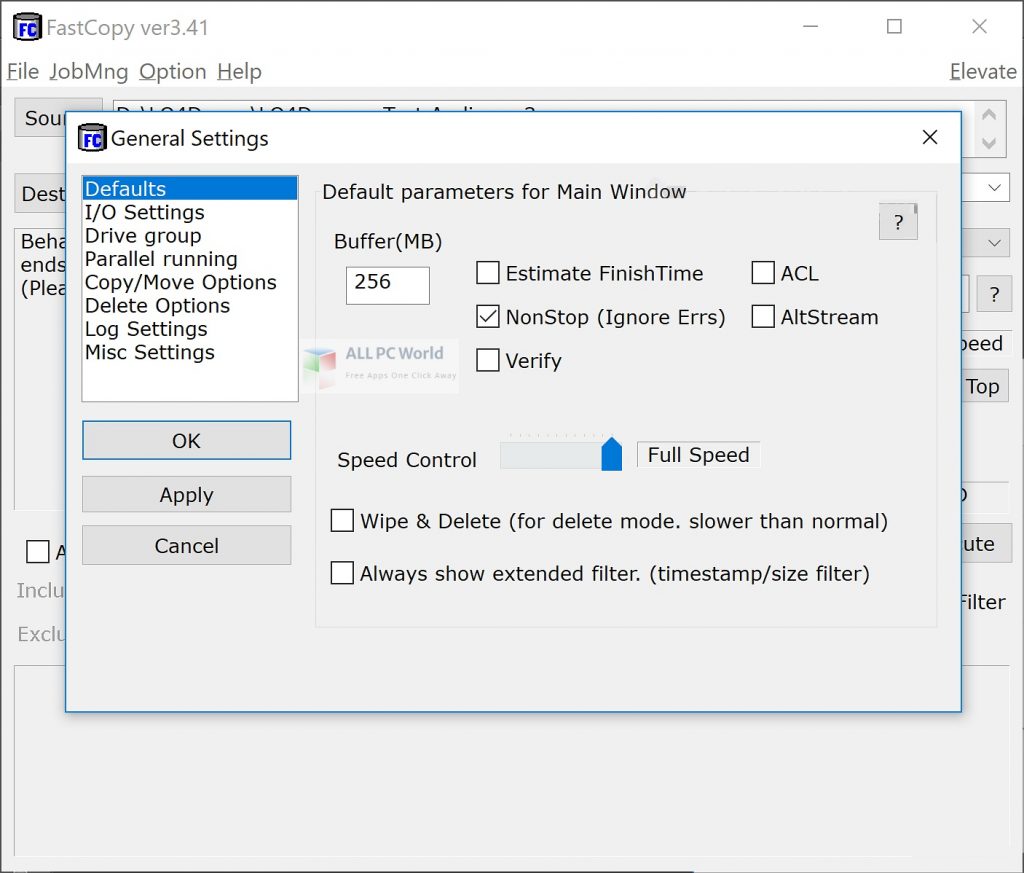Image resolution: width=1024 pixels, height=873 pixels.
Task: Click the Full Speed label
Action: [x=698, y=454]
